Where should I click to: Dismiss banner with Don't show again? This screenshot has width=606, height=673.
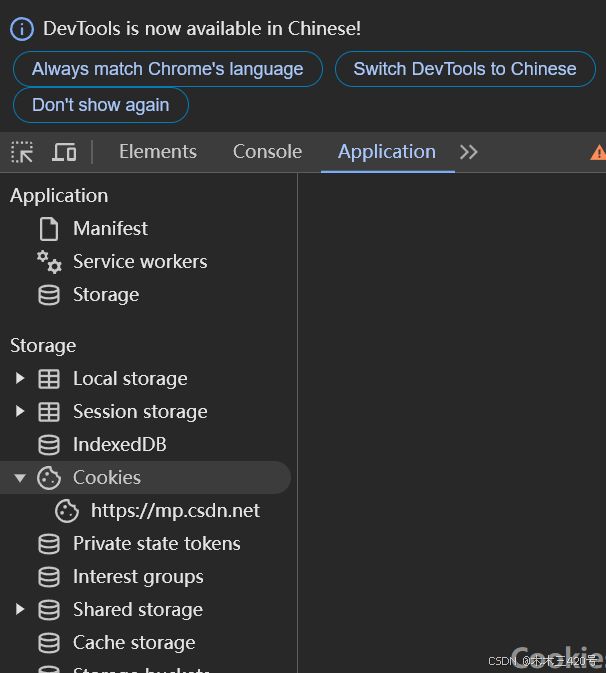coord(101,105)
